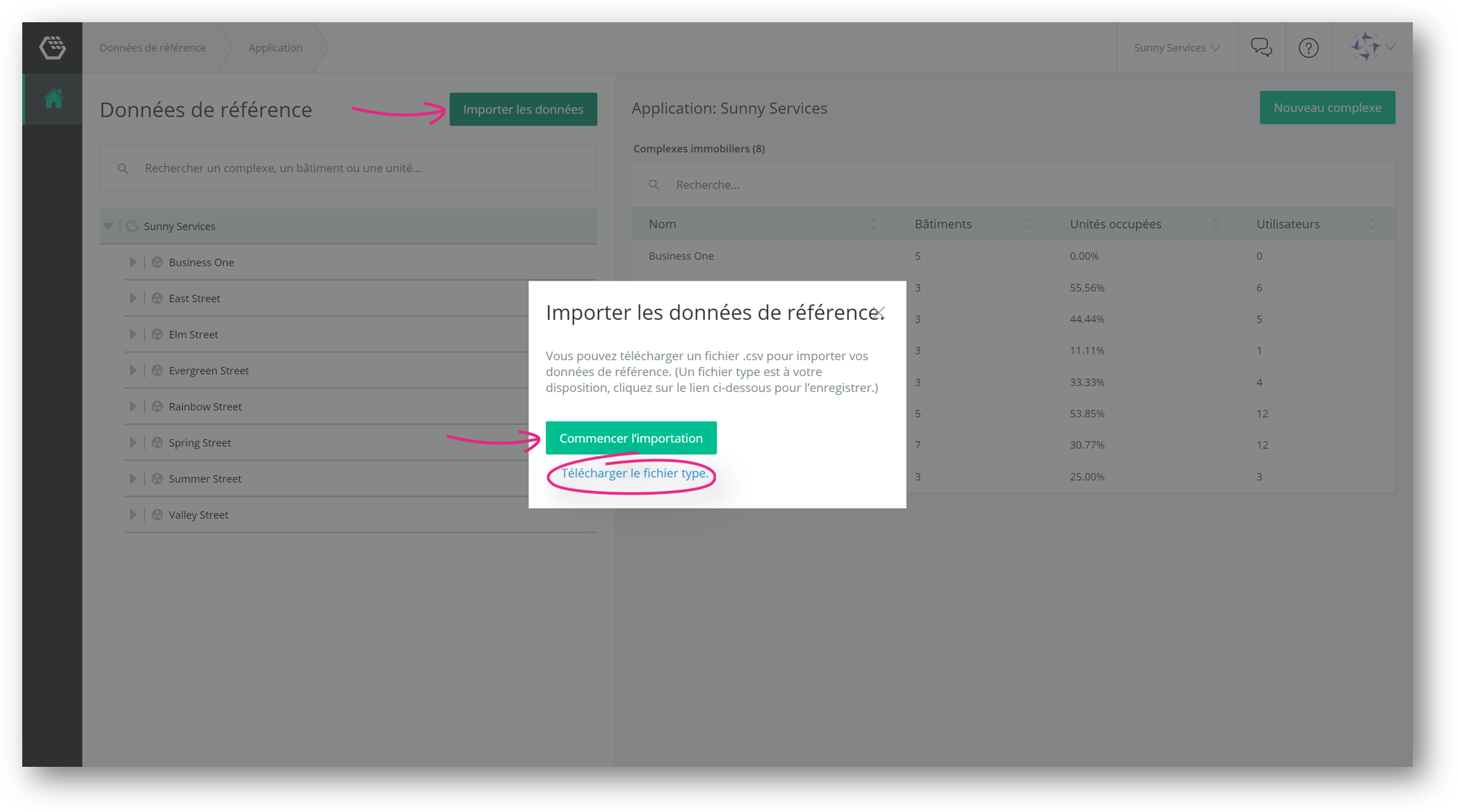Click the Utilisateurs column header
This screenshot has width=1458, height=812.
[1288, 224]
